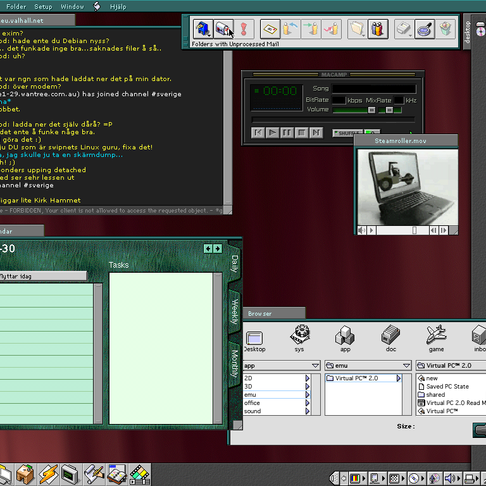Open the Hjälp menu
The height and width of the screenshot is (486, 486).
tap(118, 6)
